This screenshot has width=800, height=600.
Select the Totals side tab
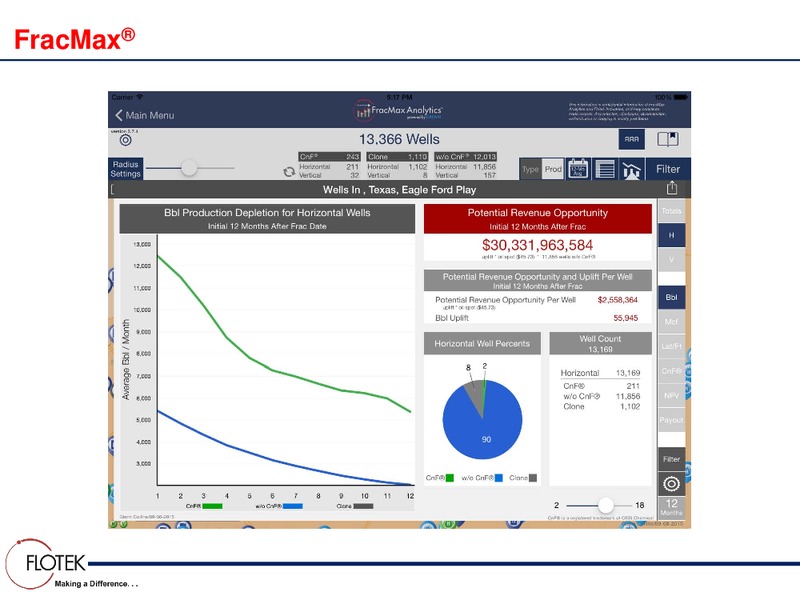671,211
